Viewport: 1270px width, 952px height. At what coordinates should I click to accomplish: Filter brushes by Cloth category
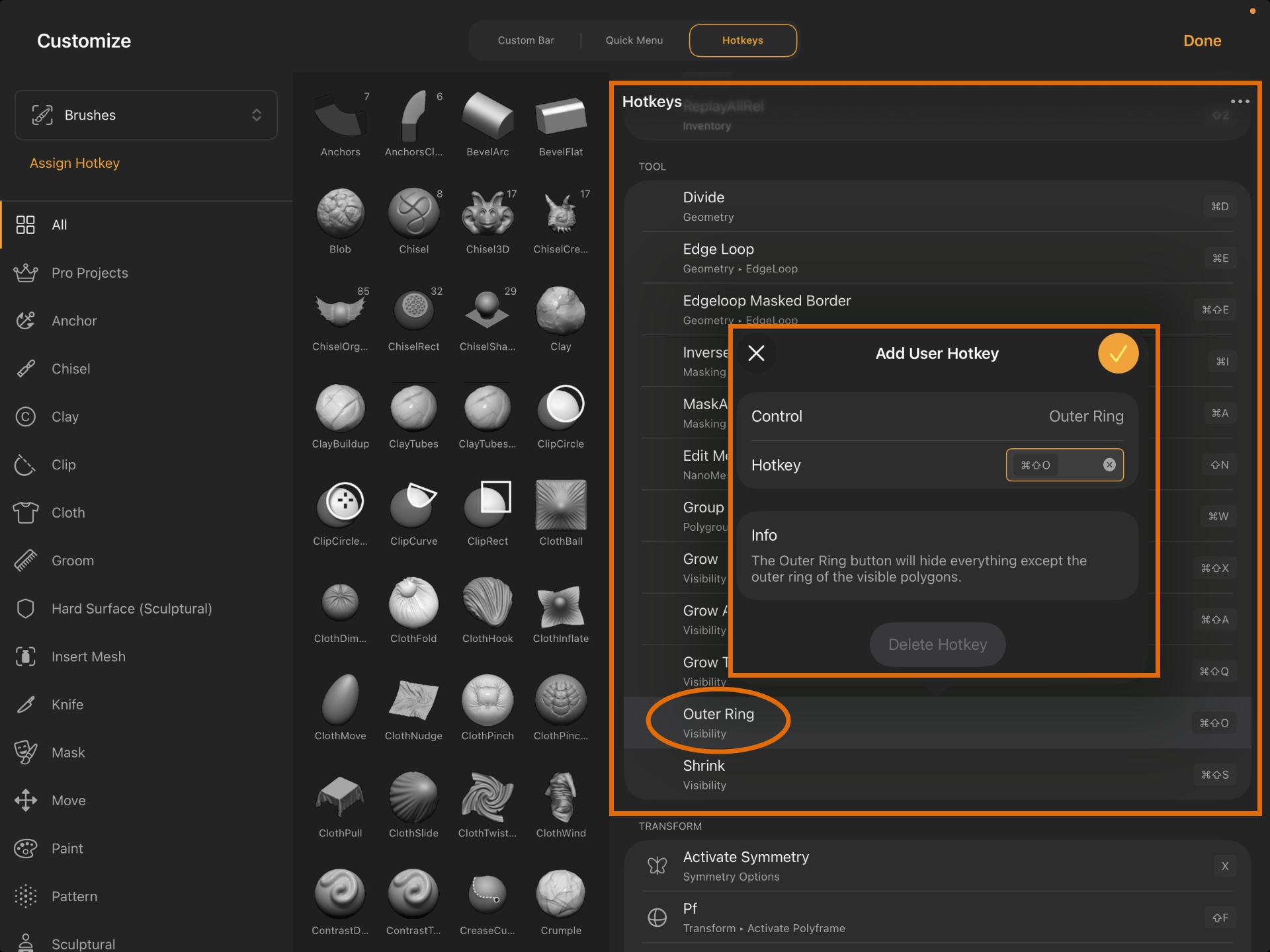[x=146, y=513]
